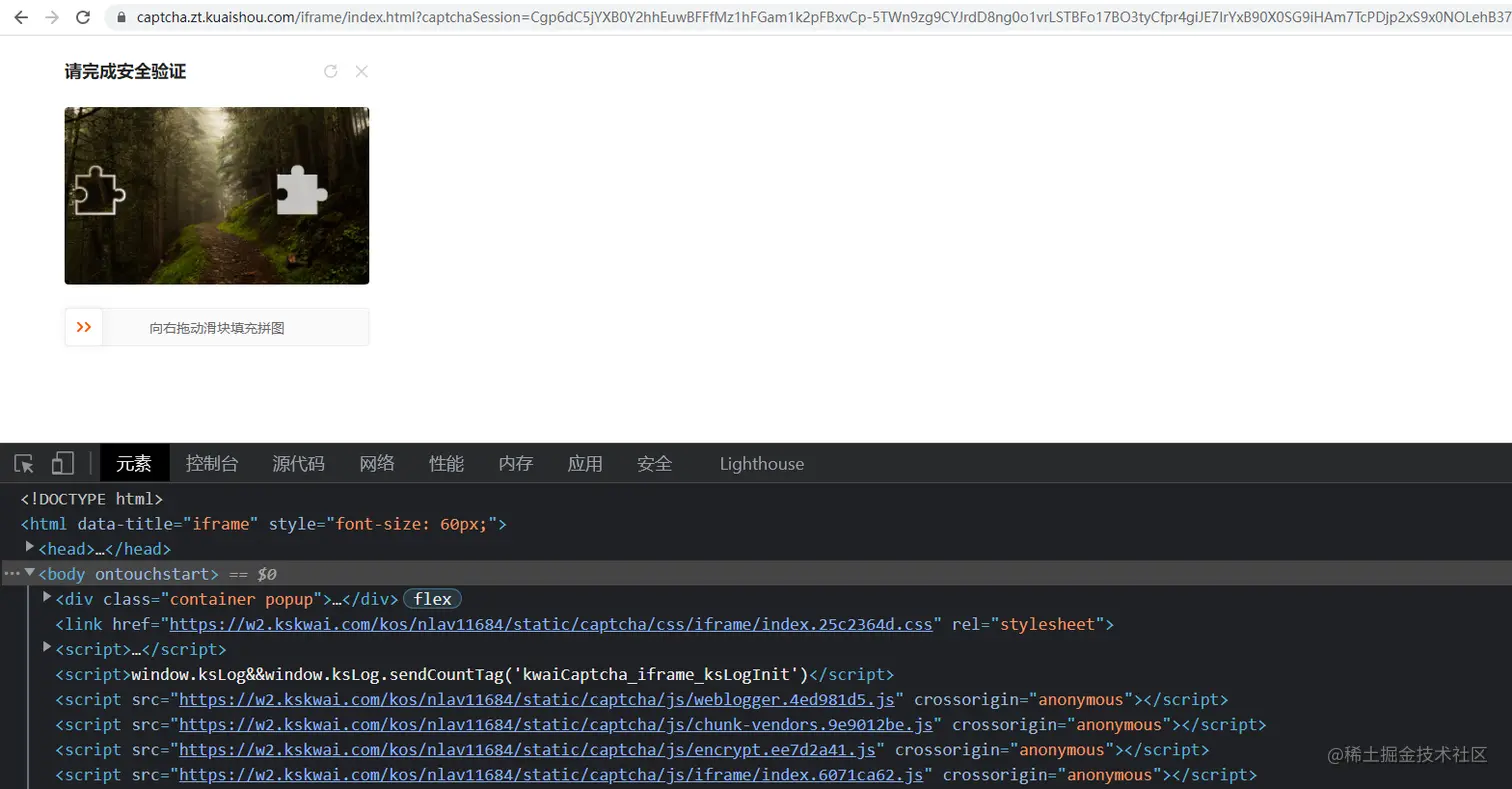Open the 控制台 tab

click(x=212, y=463)
